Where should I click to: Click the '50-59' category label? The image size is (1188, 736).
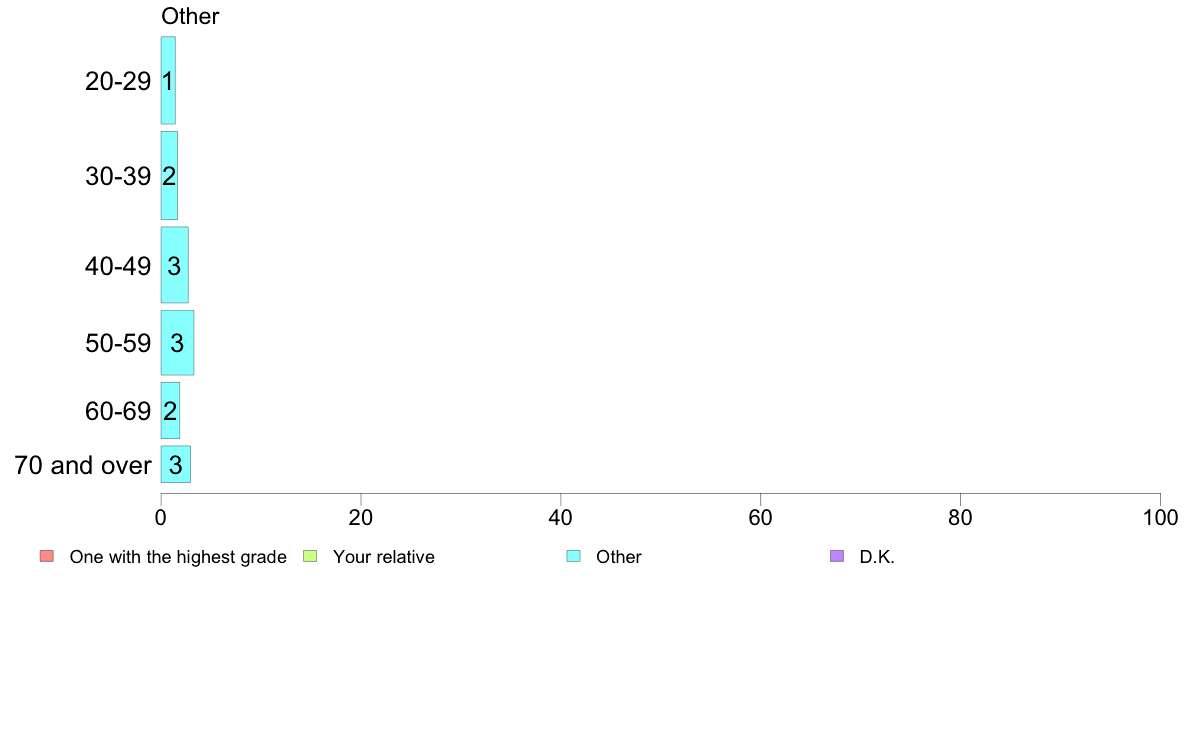pos(118,343)
